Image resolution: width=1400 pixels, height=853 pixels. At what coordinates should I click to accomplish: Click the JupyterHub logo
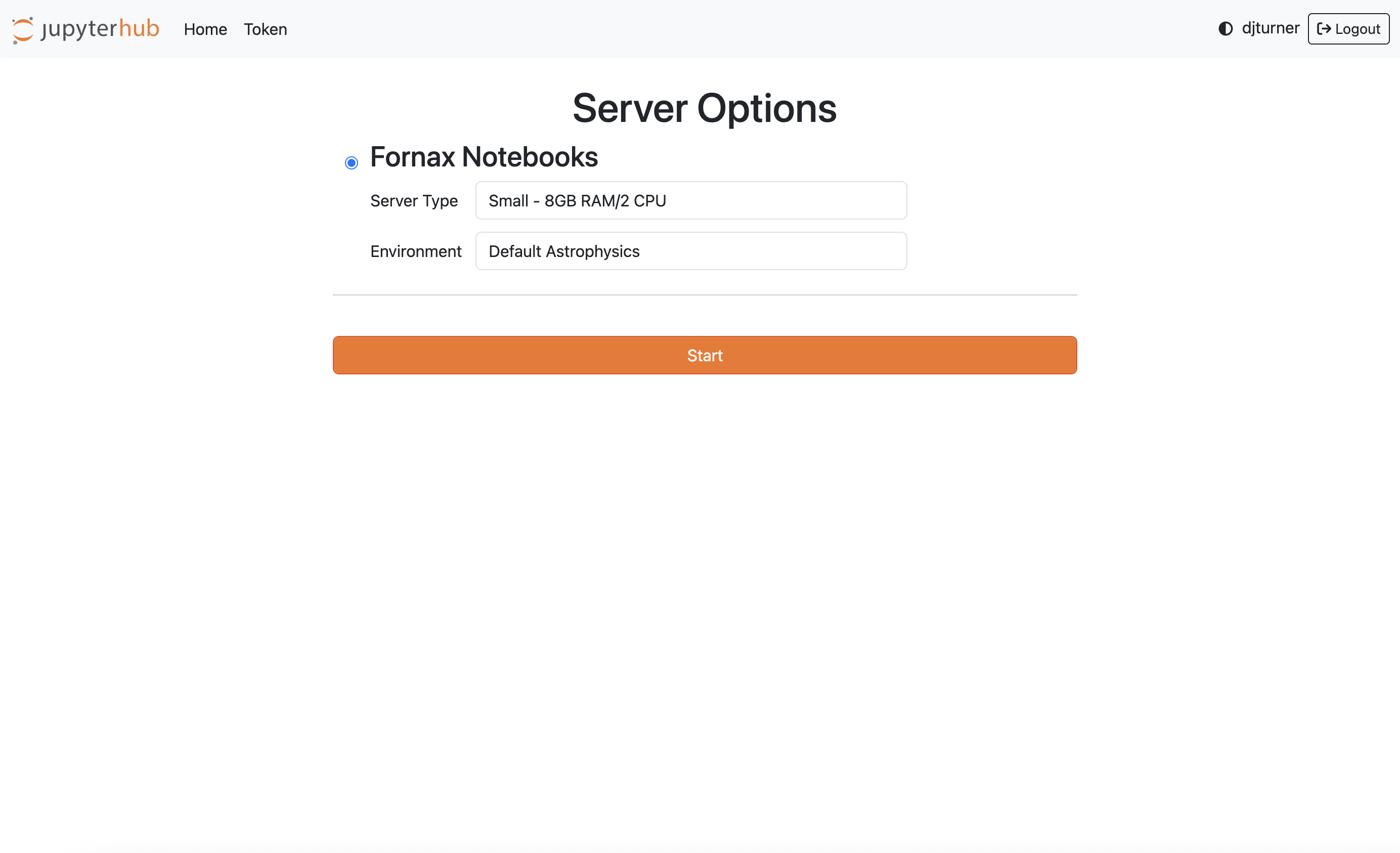pos(85,29)
